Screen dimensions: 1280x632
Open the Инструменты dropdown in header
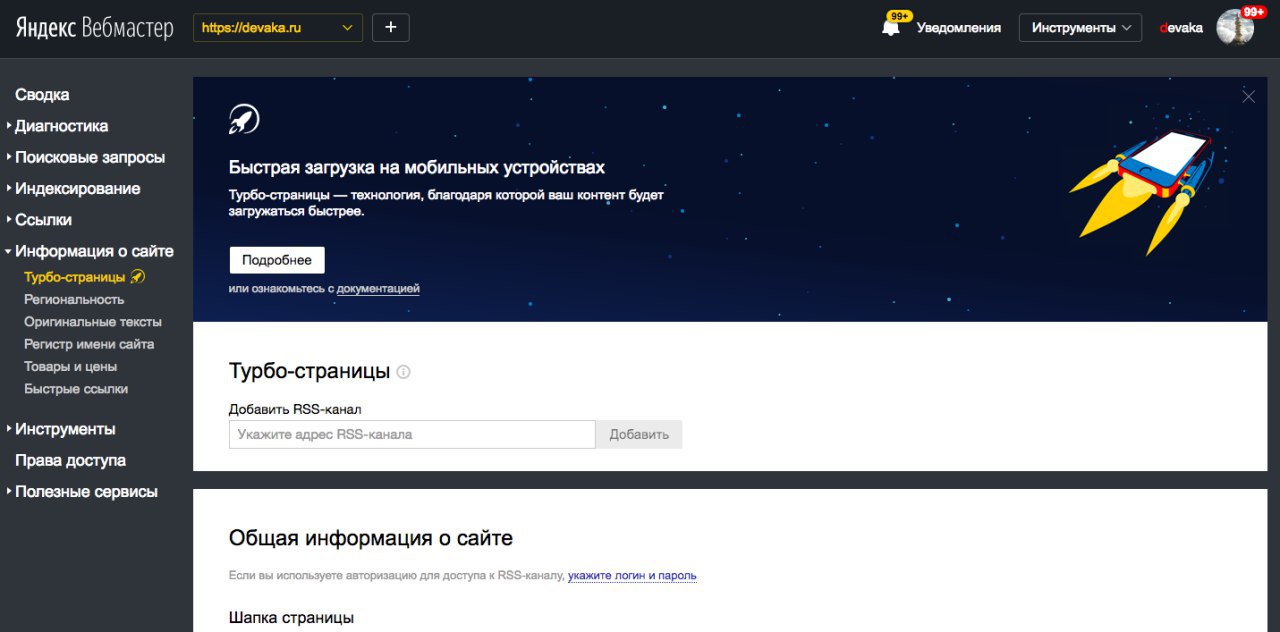(x=1080, y=28)
